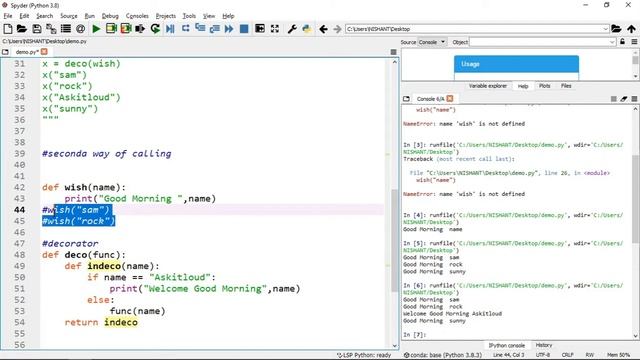
Task: Click the Step over debug icon
Action: (185, 29)
